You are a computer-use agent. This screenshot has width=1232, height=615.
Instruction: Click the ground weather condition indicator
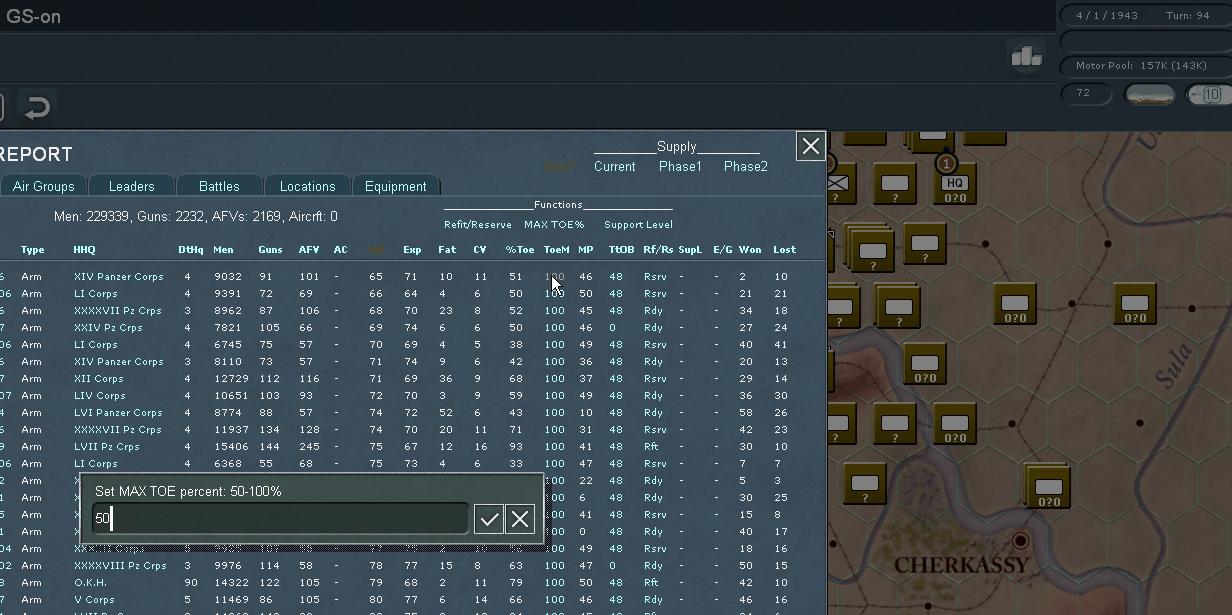click(x=1149, y=95)
